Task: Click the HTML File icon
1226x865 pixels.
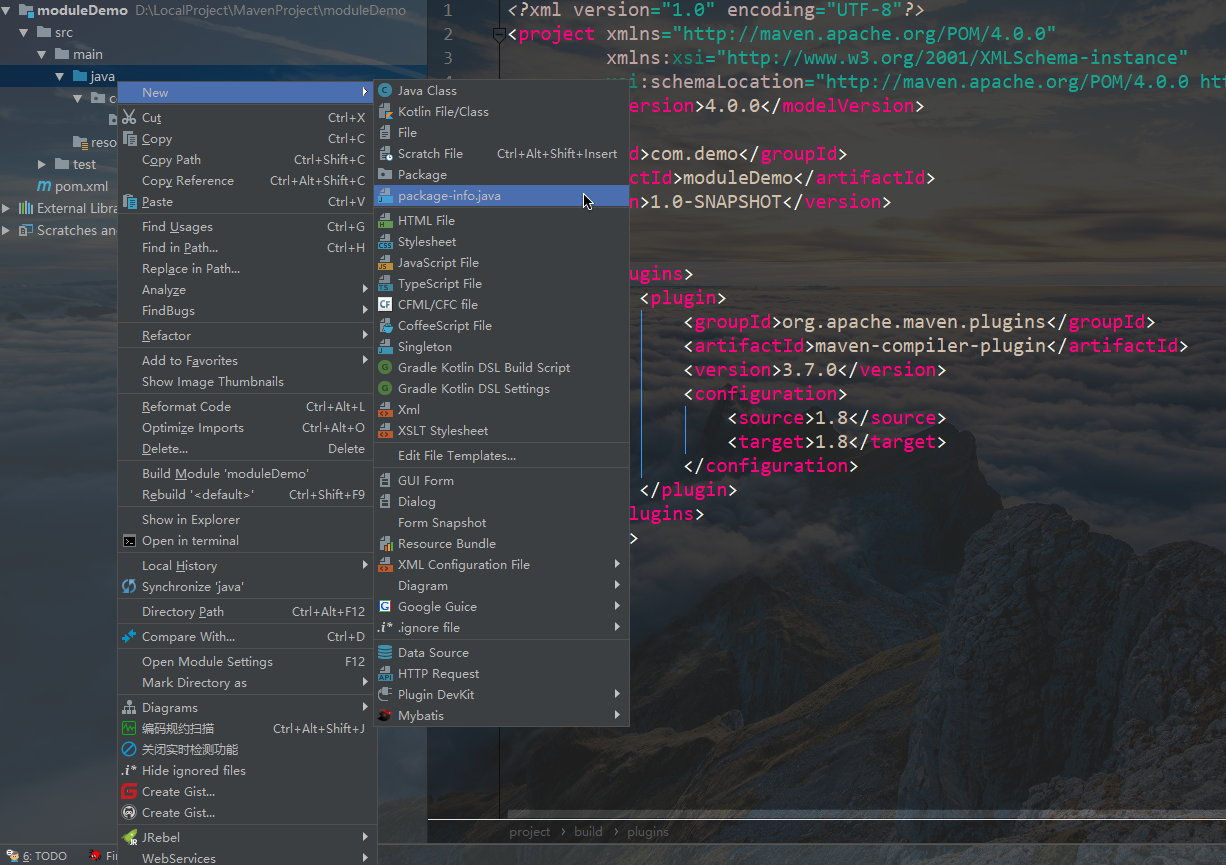Action: [385, 220]
